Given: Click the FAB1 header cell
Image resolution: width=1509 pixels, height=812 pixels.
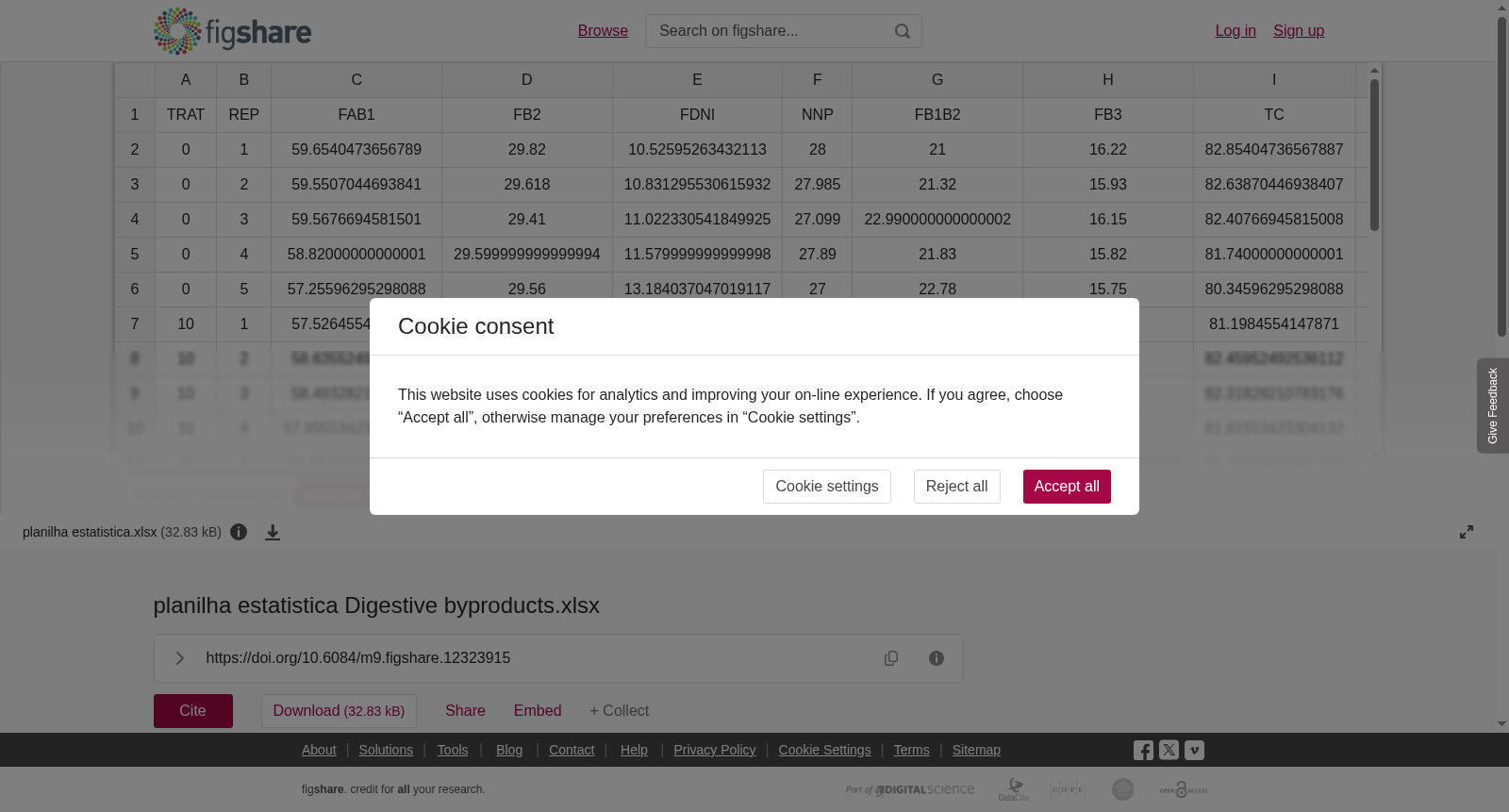Looking at the screenshot, I should point(357,115).
